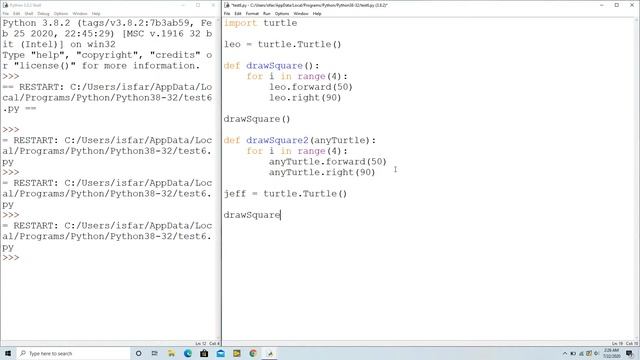The image size is (640, 360).
Task: Click the 'leo = turtle.Turtle()' line
Action: pyautogui.click(x=282, y=44)
